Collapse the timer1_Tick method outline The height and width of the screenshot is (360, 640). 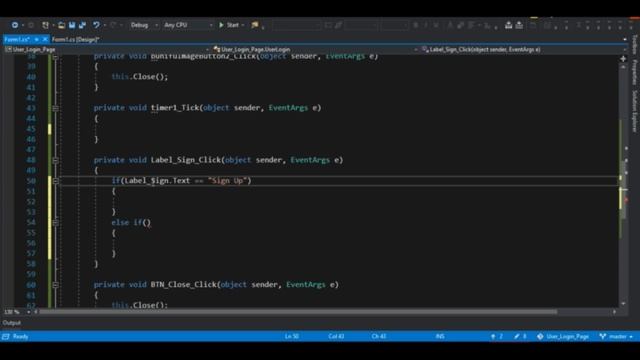(x=56, y=108)
